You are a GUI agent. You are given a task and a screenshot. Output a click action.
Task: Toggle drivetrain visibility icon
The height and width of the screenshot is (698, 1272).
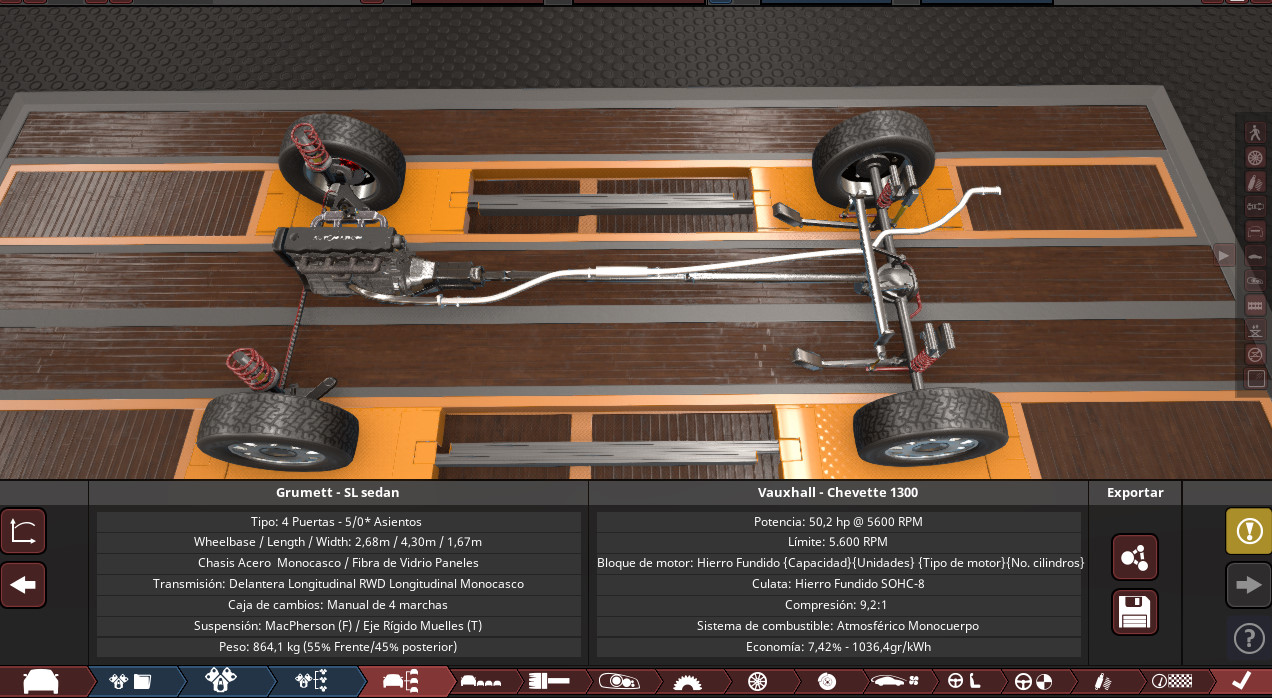tap(1256, 206)
